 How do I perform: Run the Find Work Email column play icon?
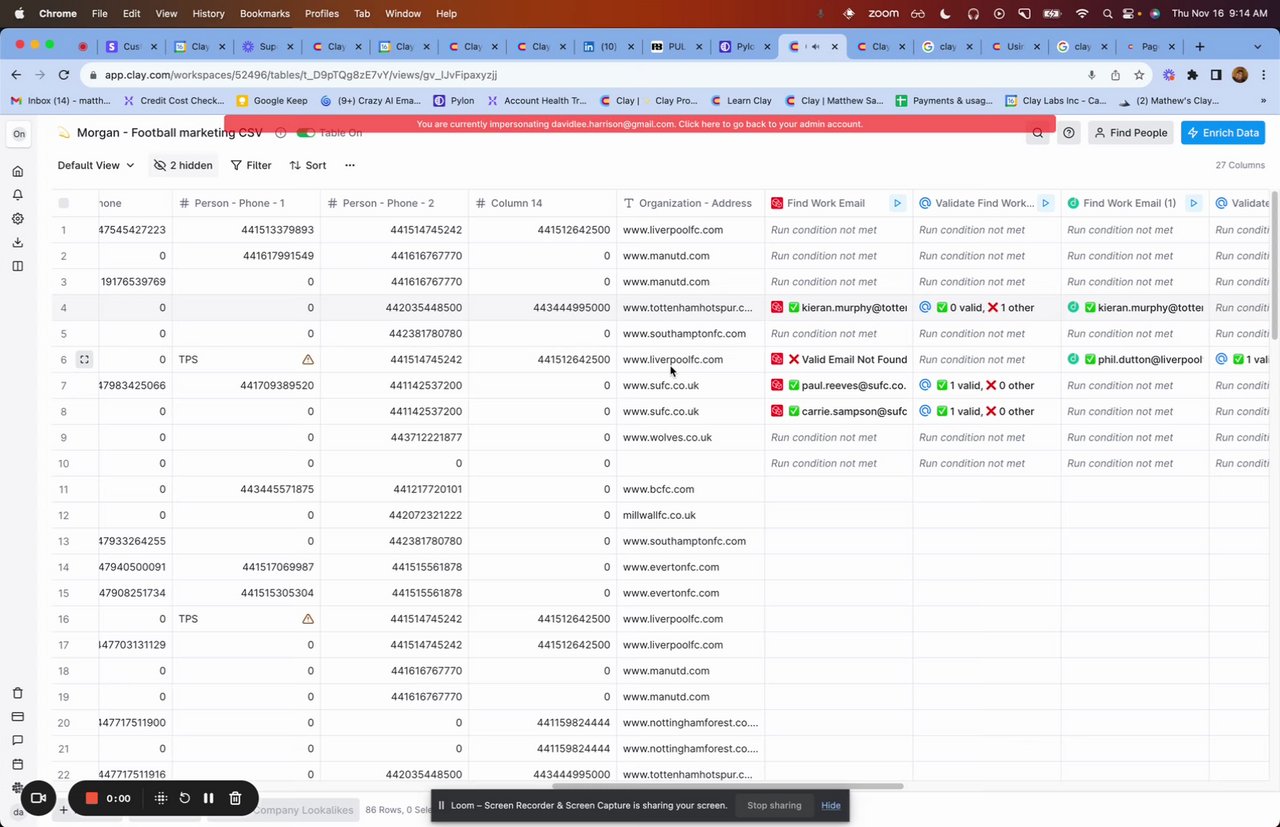coord(897,203)
